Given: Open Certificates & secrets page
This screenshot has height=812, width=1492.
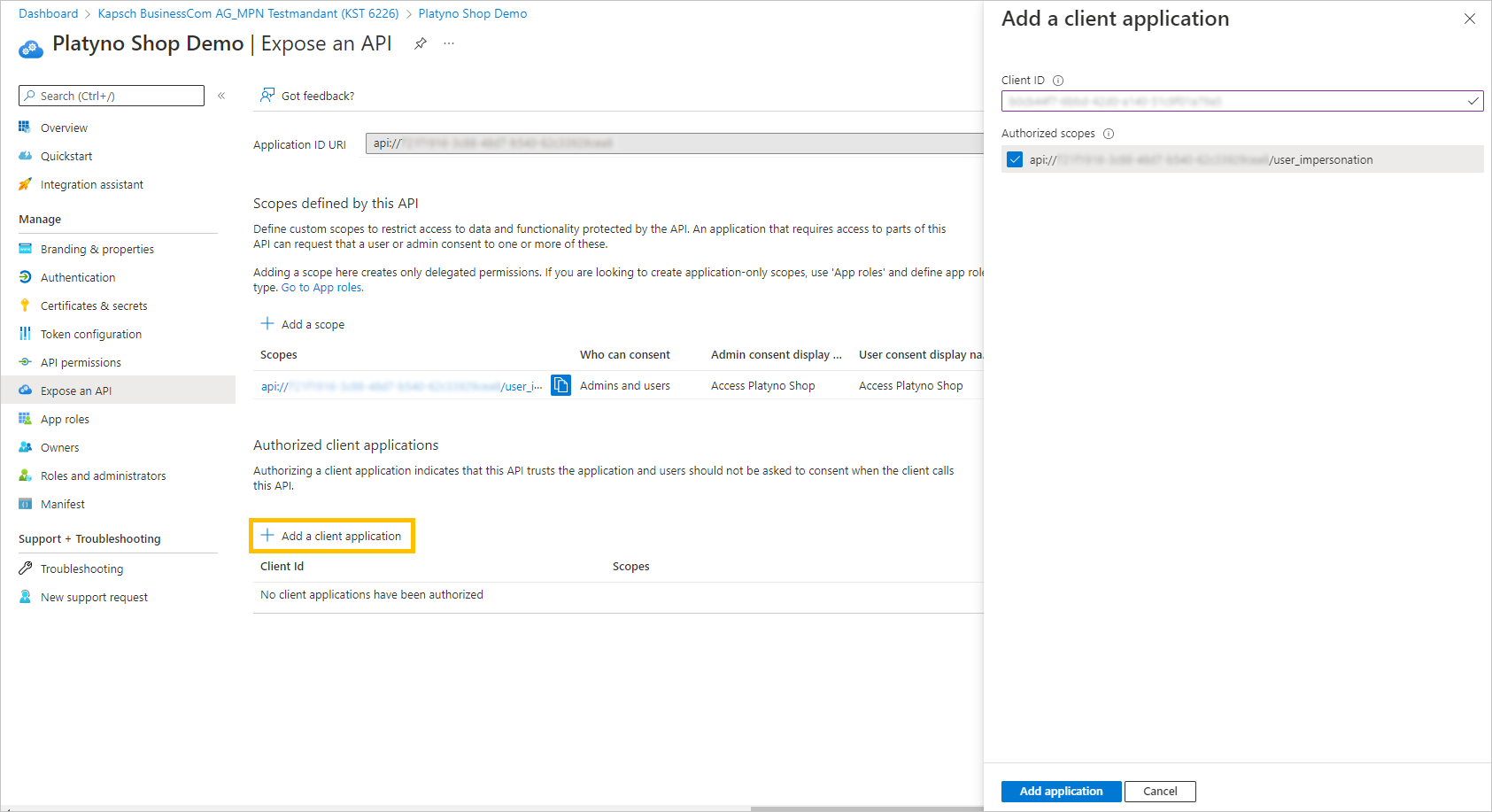Looking at the screenshot, I should click(94, 305).
